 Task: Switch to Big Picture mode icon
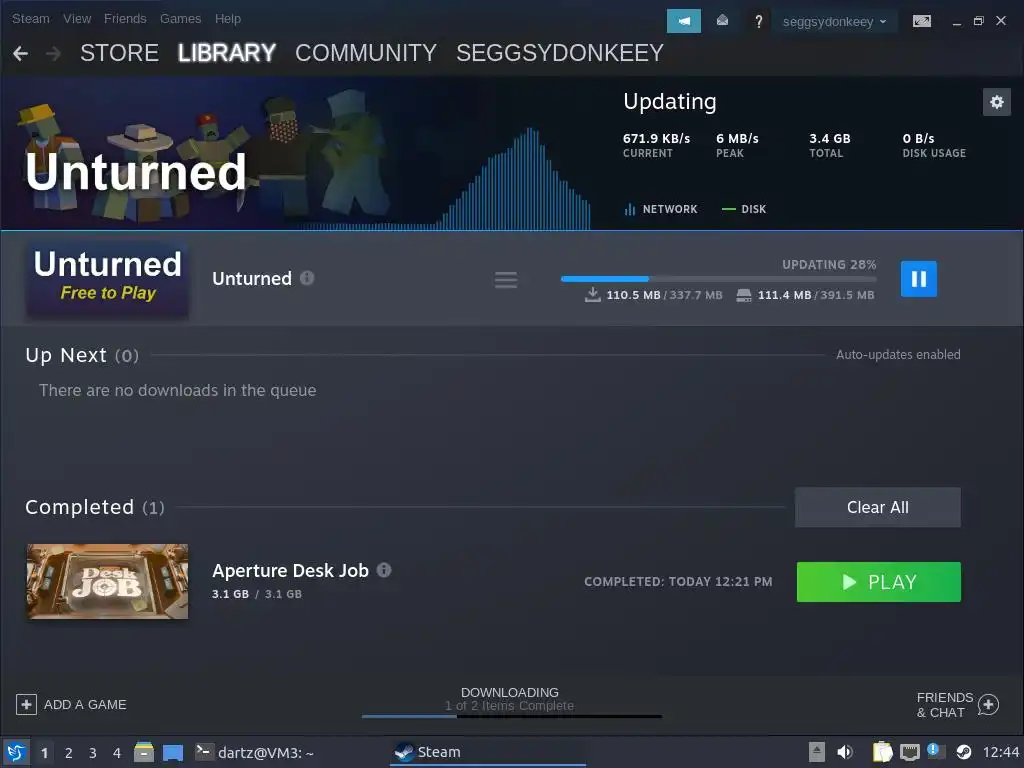tap(921, 22)
